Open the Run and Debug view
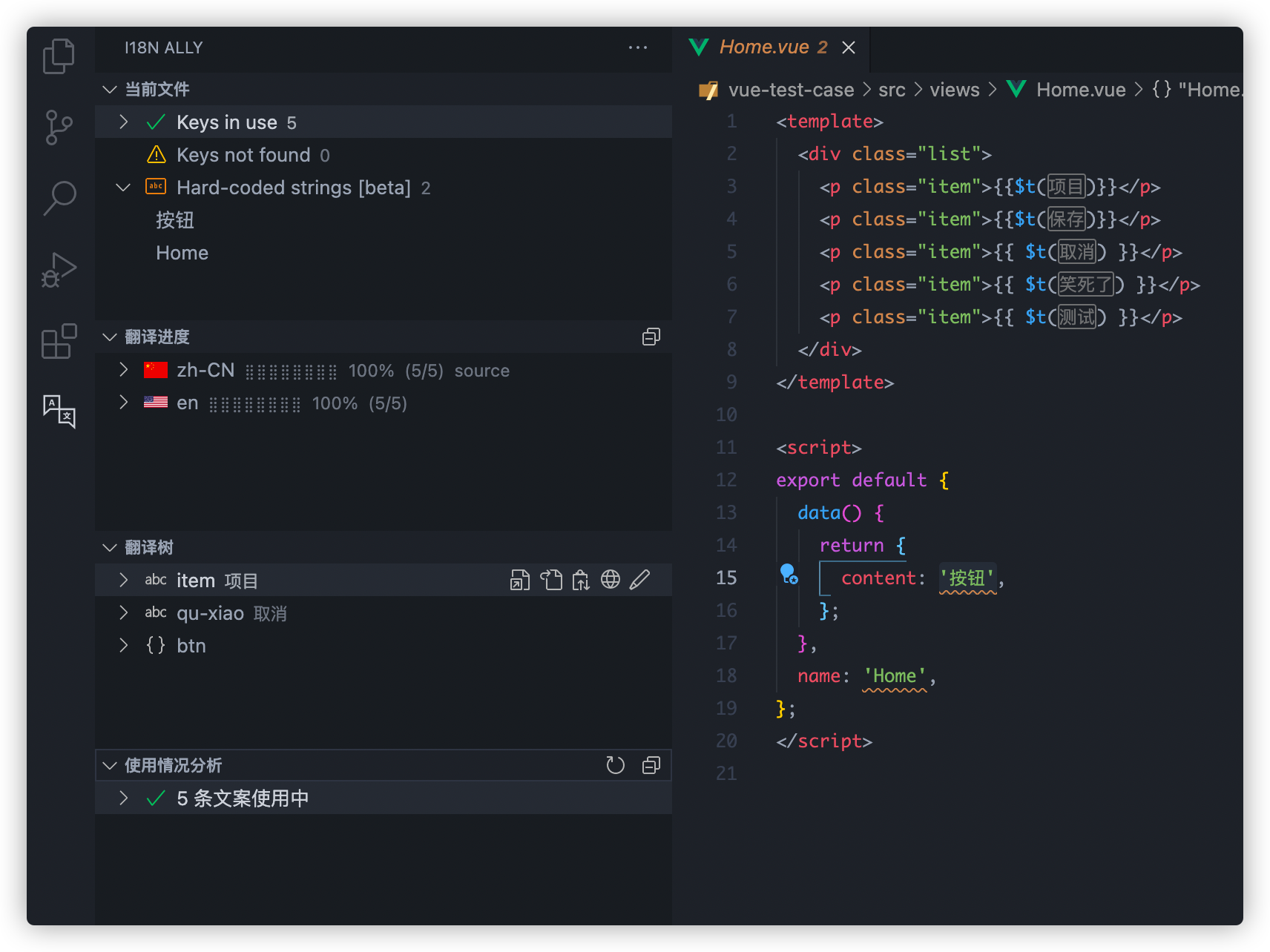1270x952 pixels. pyautogui.click(x=59, y=270)
